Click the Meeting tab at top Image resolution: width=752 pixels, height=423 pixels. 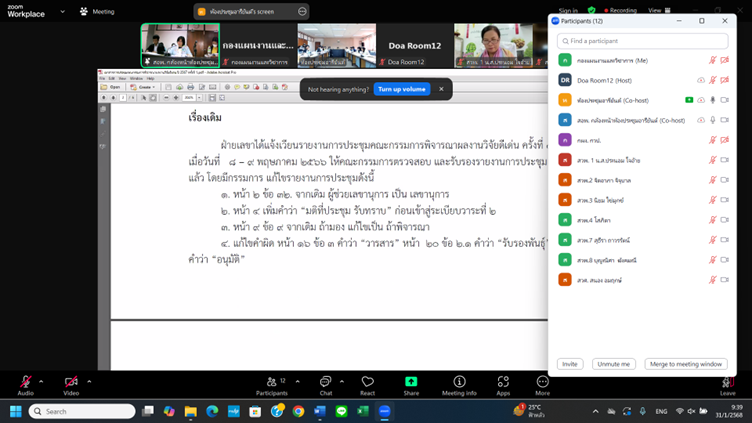click(x=97, y=12)
